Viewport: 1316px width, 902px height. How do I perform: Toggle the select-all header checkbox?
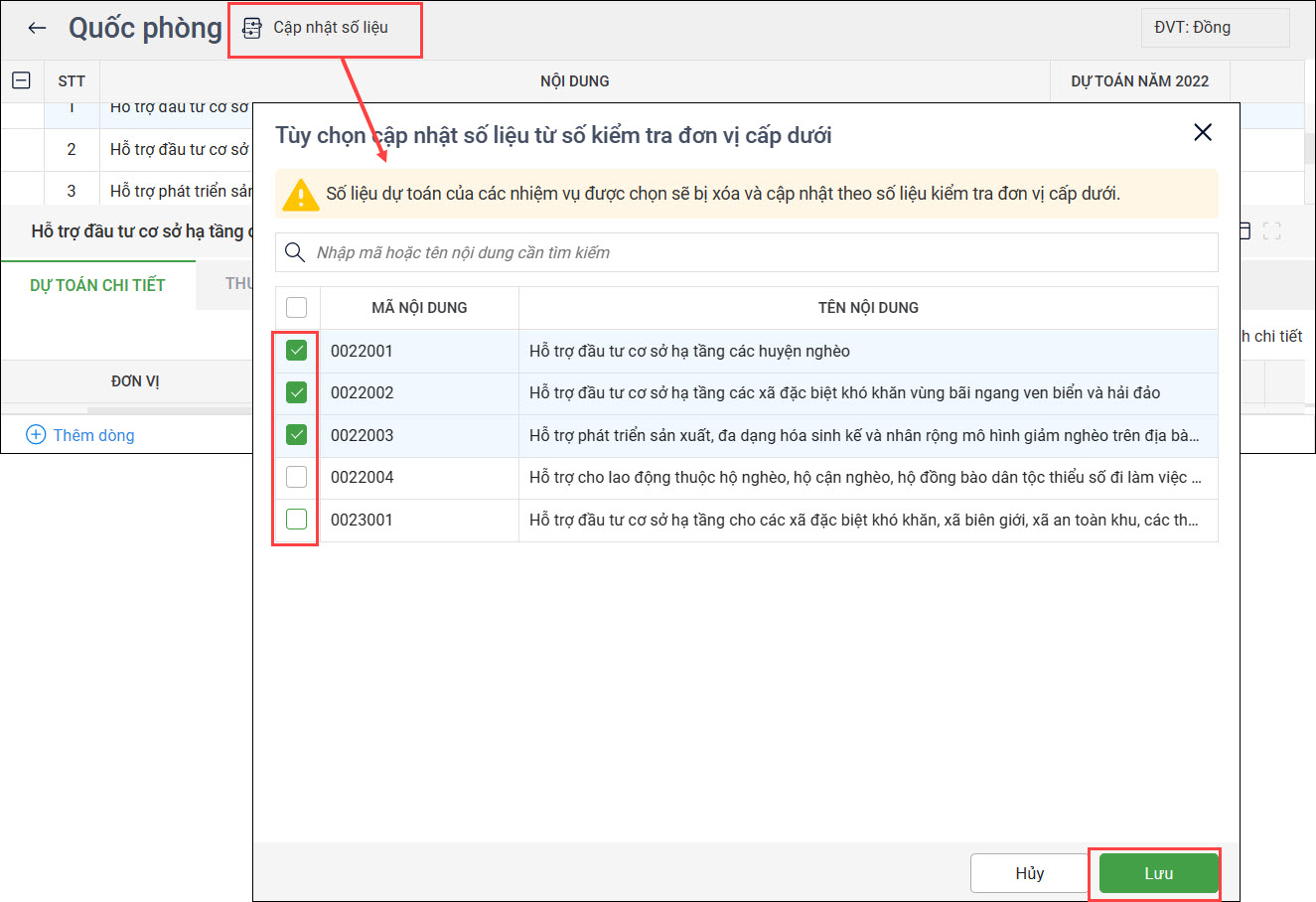(x=296, y=307)
